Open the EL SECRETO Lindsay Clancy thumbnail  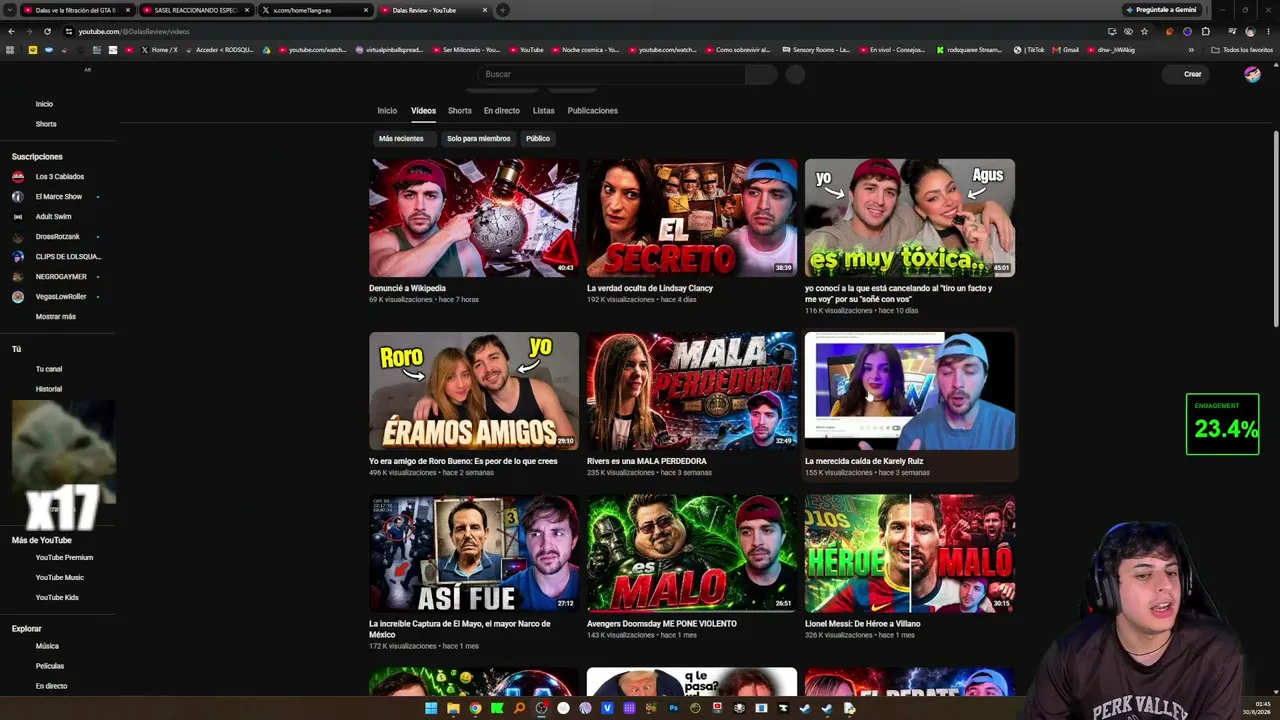pos(692,218)
